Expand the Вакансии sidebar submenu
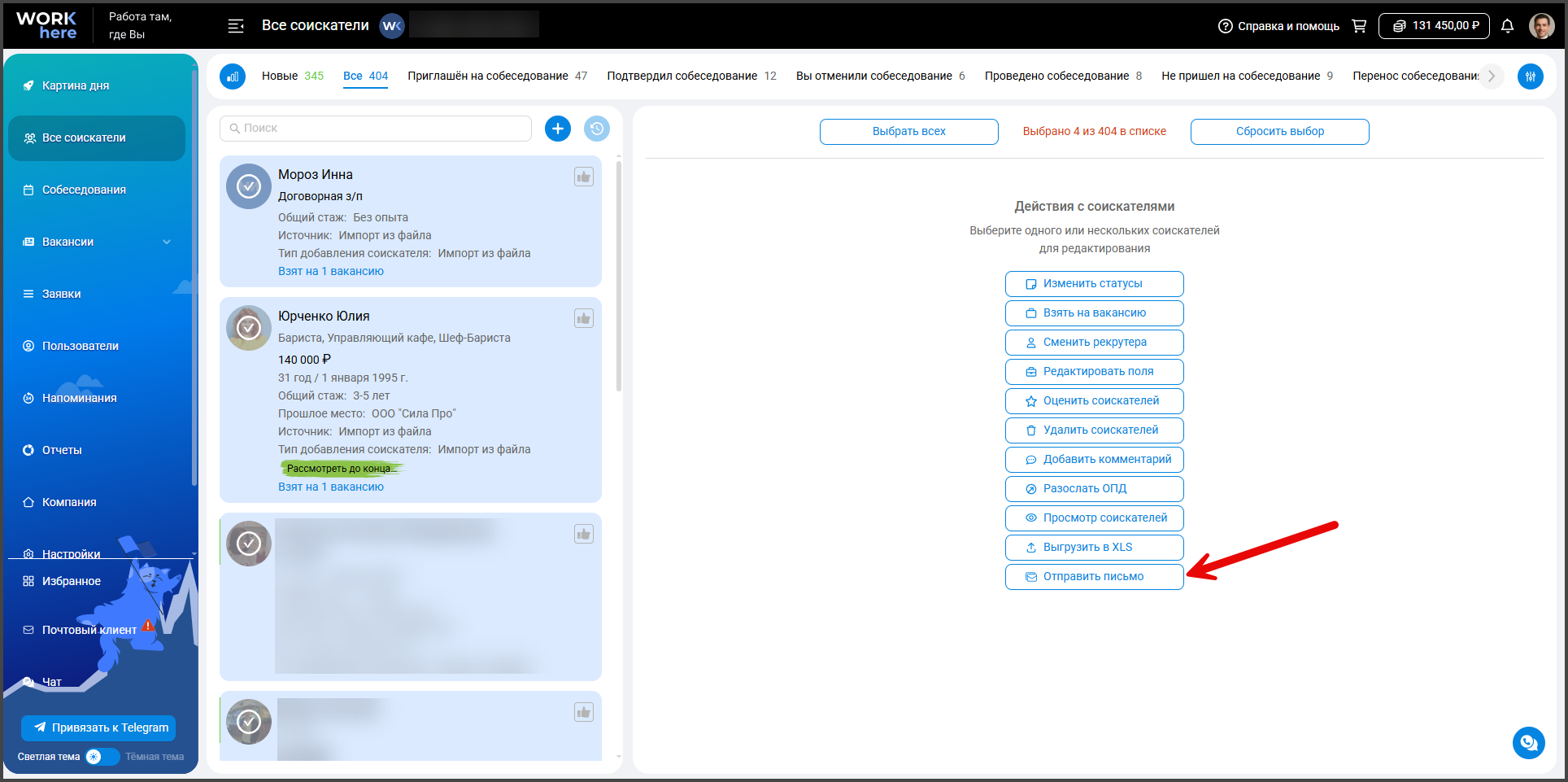Viewport: 1568px width, 782px height. coord(167,242)
